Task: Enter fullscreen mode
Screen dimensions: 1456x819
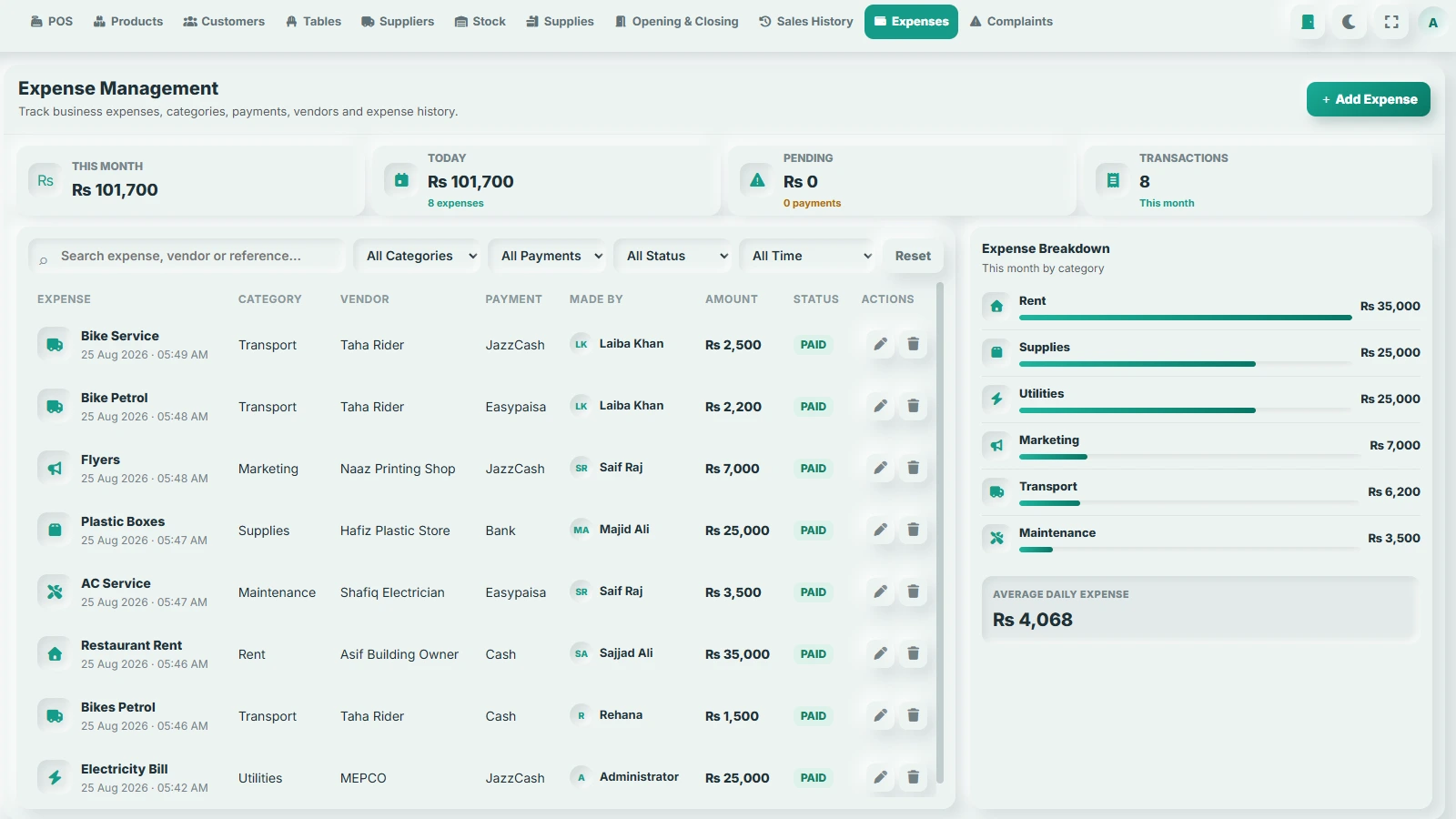Action: tap(1391, 22)
